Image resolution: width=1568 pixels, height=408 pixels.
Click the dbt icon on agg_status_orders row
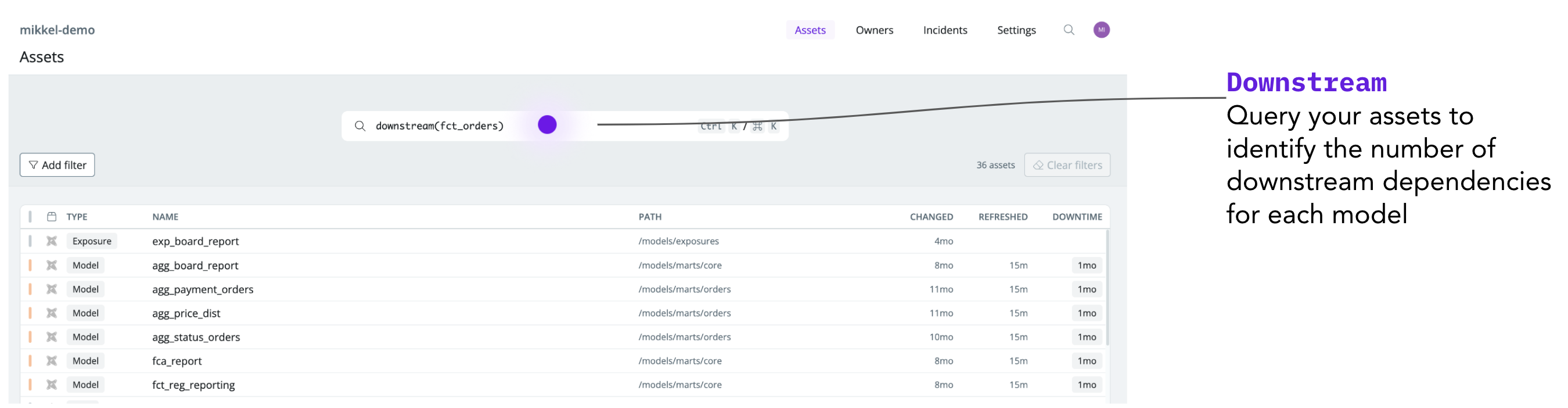point(52,337)
